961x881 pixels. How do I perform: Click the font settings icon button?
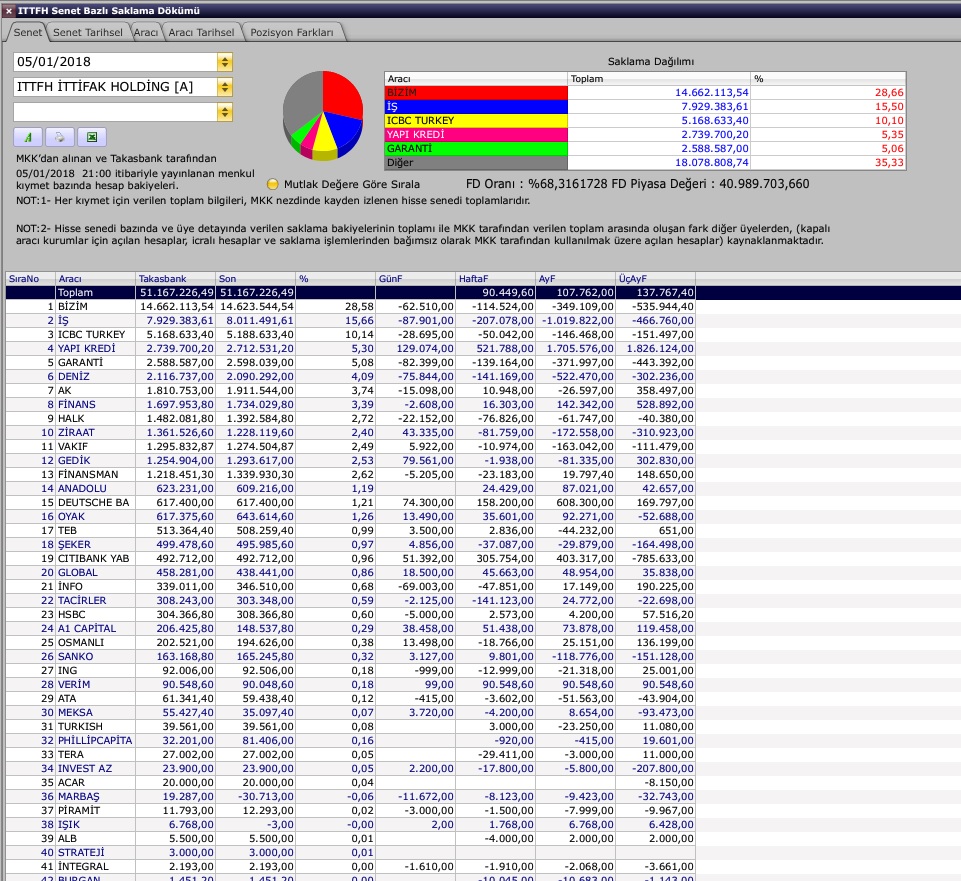28,137
